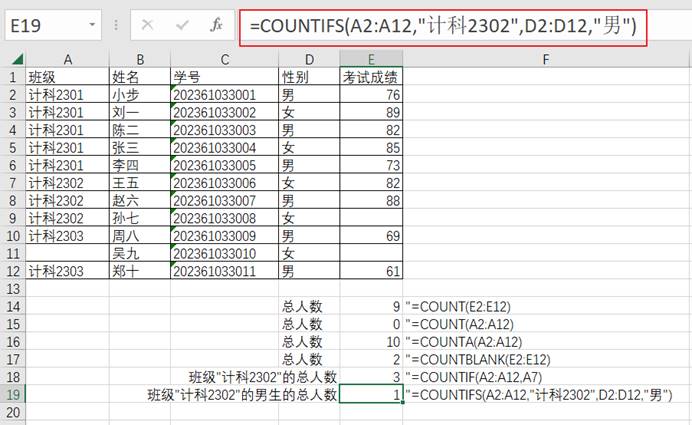
Task: Select column F header
Action: (x=546, y=60)
